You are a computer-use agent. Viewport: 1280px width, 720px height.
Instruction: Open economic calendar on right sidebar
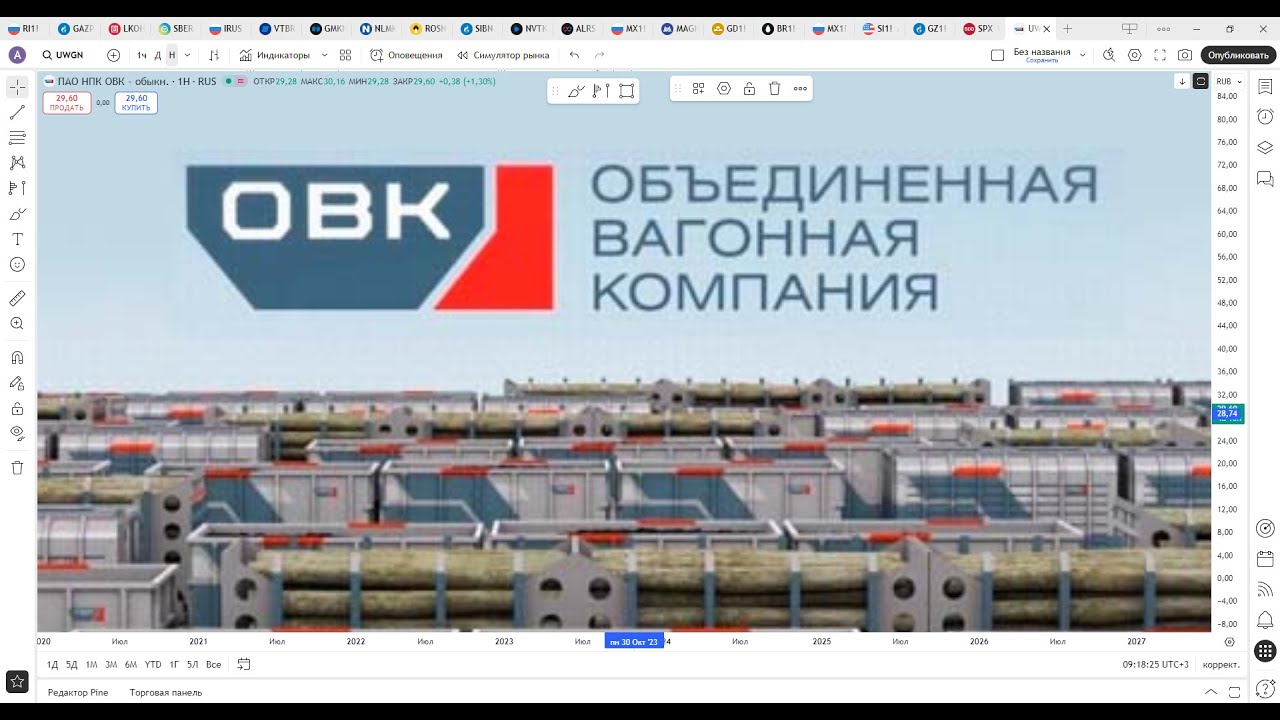coord(1265,558)
